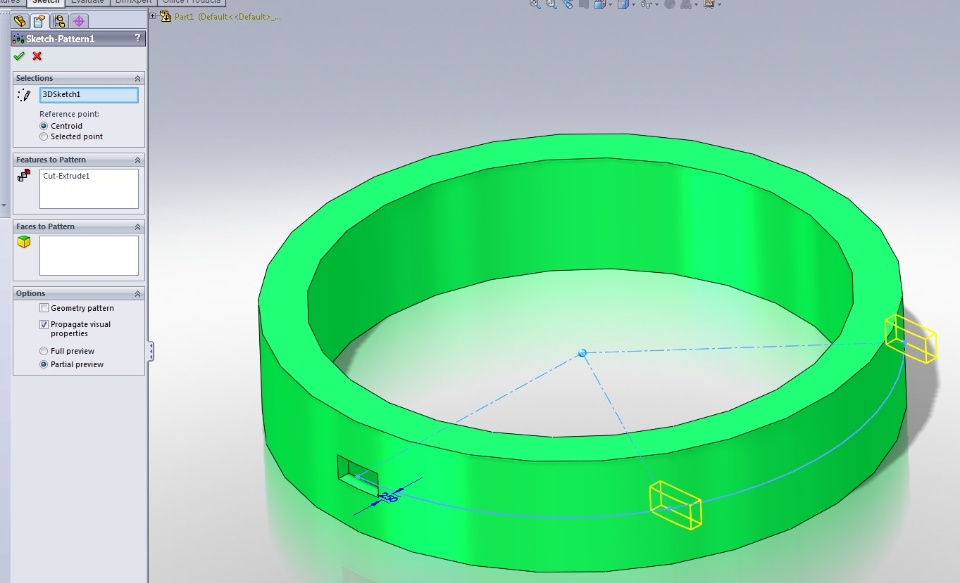Open the View Orientation dropdown arrow

click(610, 5)
